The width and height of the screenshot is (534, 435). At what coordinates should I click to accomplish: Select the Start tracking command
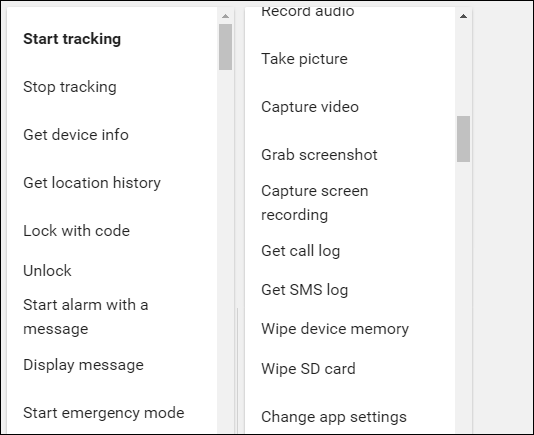(x=72, y=39)
